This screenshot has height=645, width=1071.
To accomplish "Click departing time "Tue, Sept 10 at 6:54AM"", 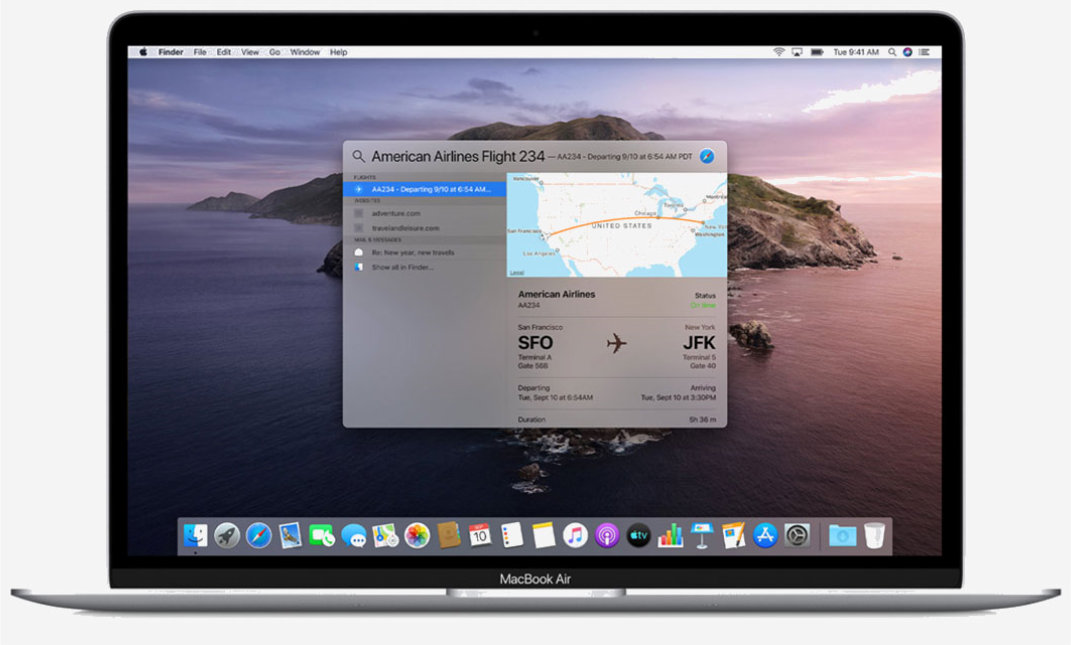I will coord(555,397).
